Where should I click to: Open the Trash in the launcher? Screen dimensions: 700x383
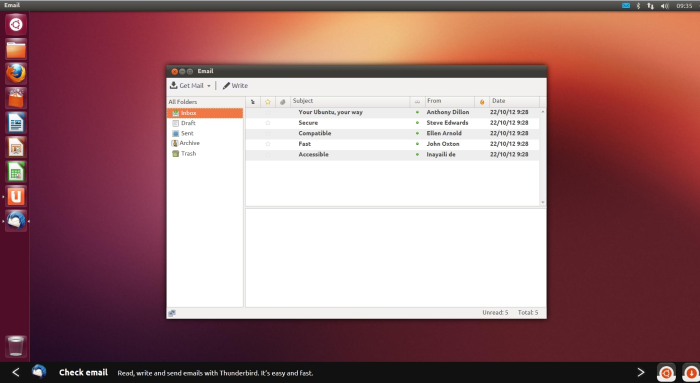pos(16,346)
